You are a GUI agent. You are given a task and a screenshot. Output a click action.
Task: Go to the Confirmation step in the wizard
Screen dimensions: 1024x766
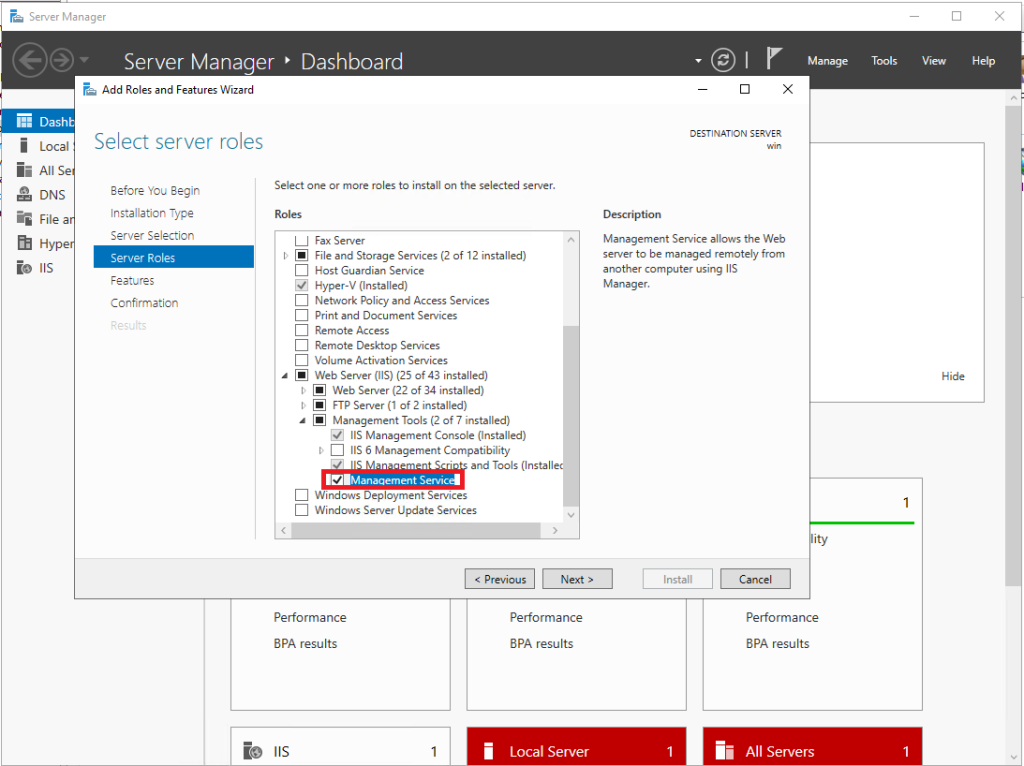pyautogui.click(x=144, y=302)
